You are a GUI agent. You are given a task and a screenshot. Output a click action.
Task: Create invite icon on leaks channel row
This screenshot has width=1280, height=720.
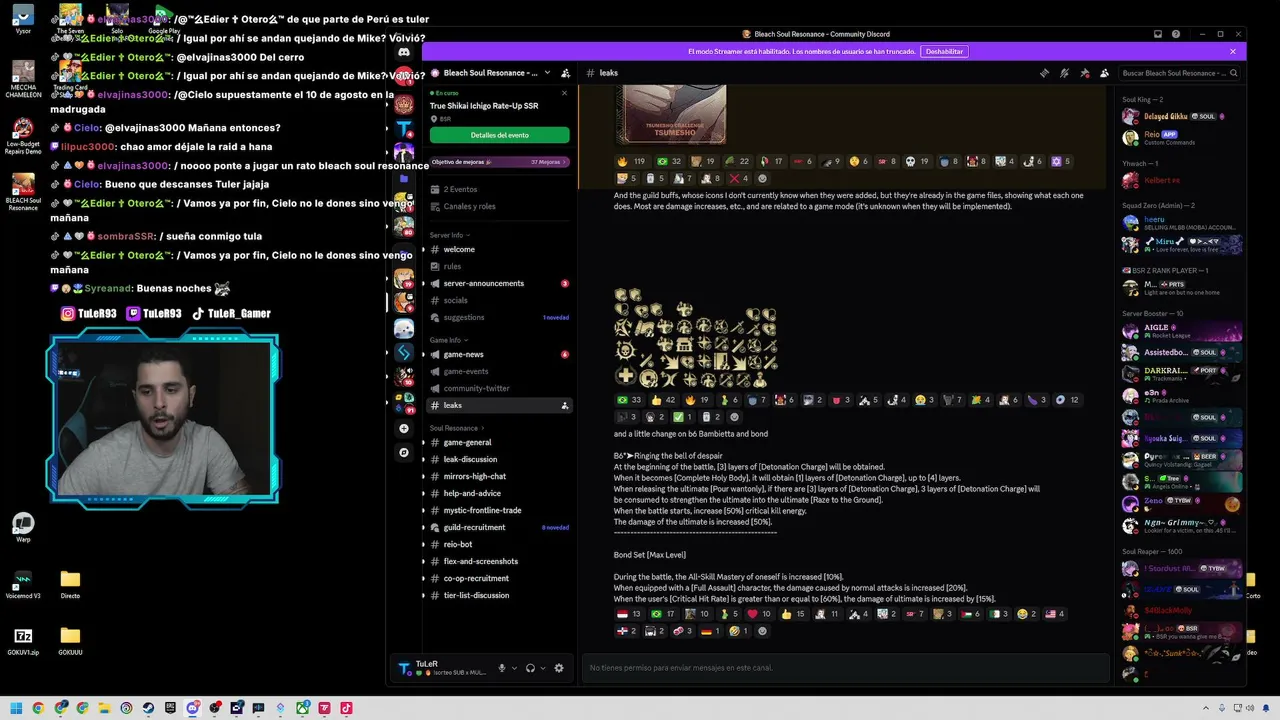565,405
